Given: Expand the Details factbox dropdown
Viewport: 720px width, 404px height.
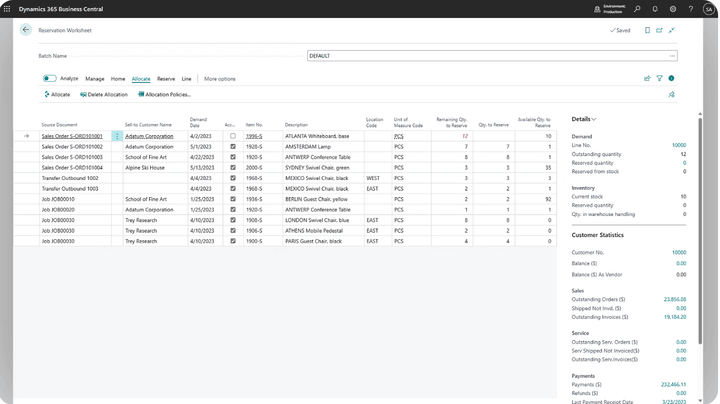Looking at the screenshot, I should coord(594,119).
